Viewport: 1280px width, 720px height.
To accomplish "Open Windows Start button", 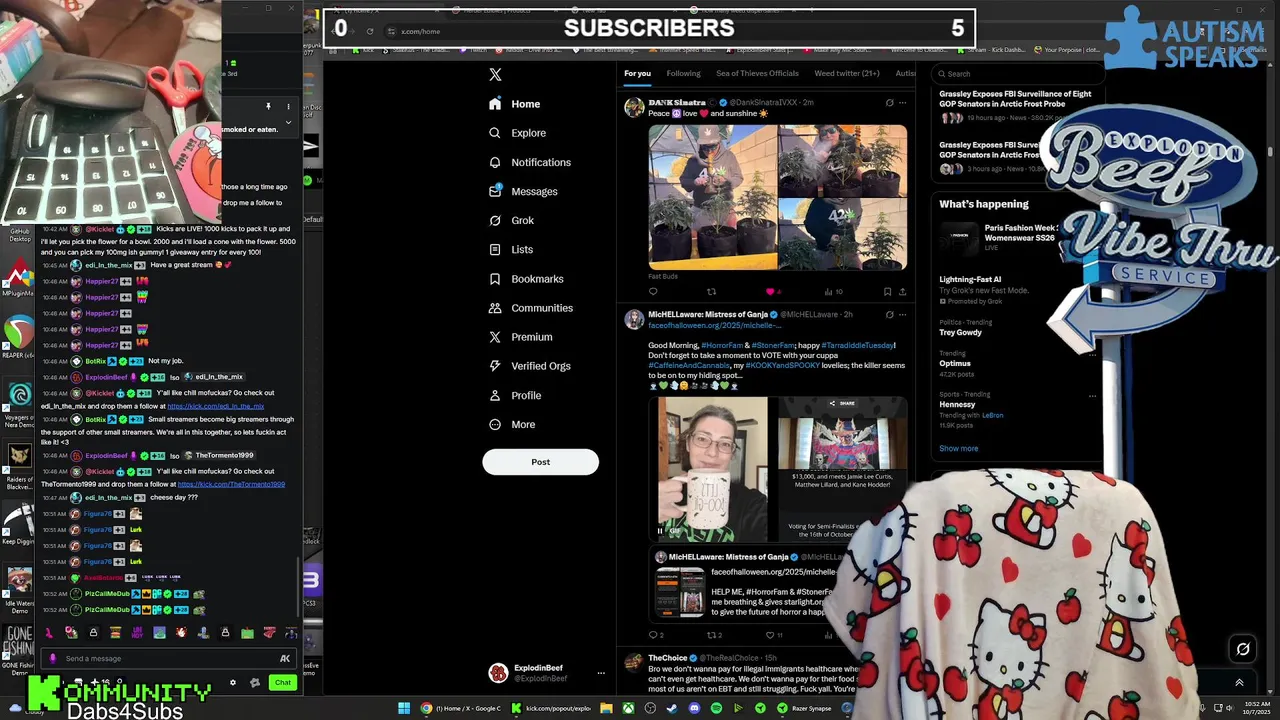I will coord(404,708).
